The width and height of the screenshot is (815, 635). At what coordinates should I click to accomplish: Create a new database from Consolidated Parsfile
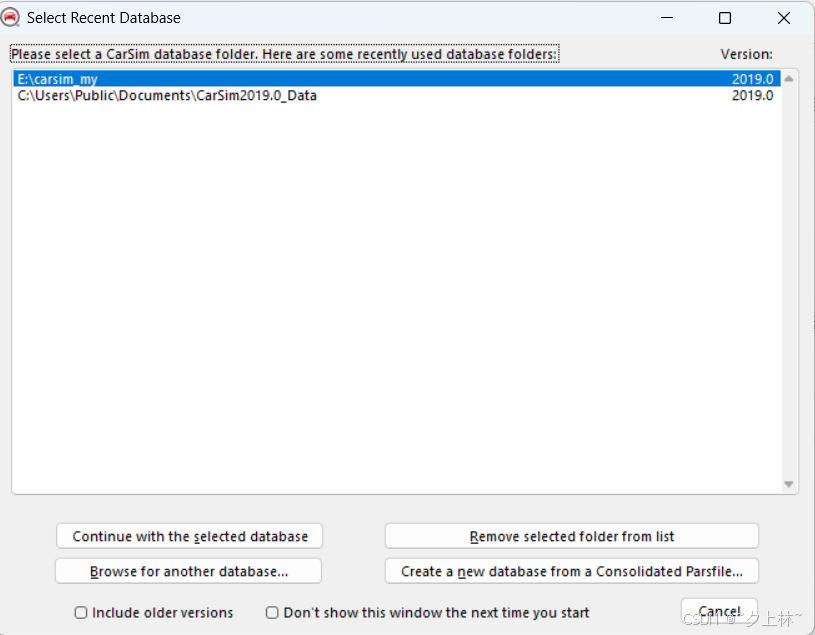tap(572, 571)
